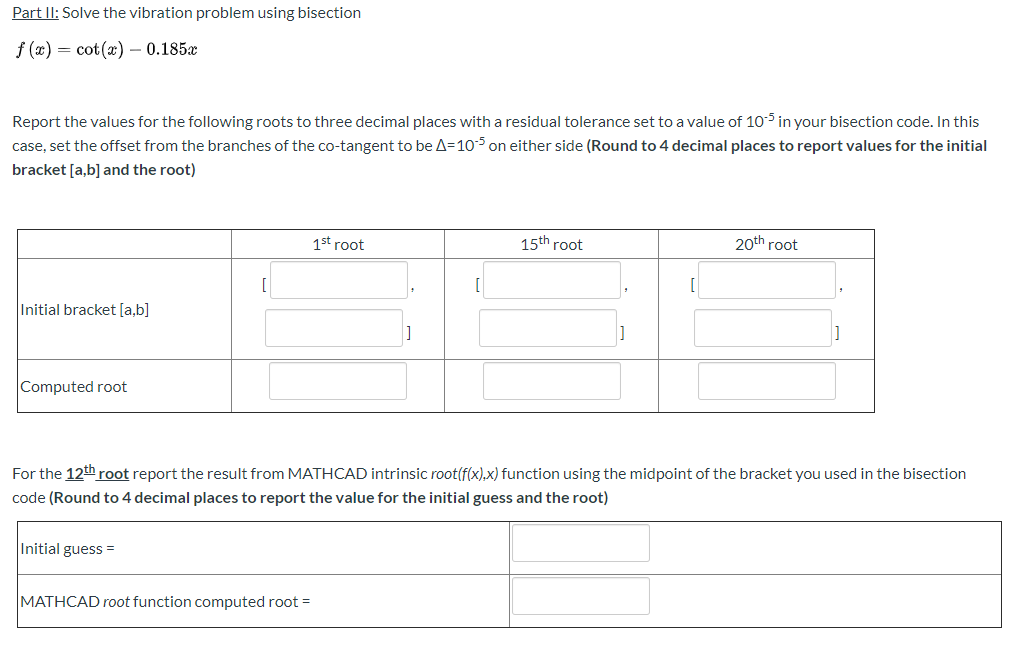
Task: Click the upper bound field for 15th root bracket
Action: click(x=547, y=327)
